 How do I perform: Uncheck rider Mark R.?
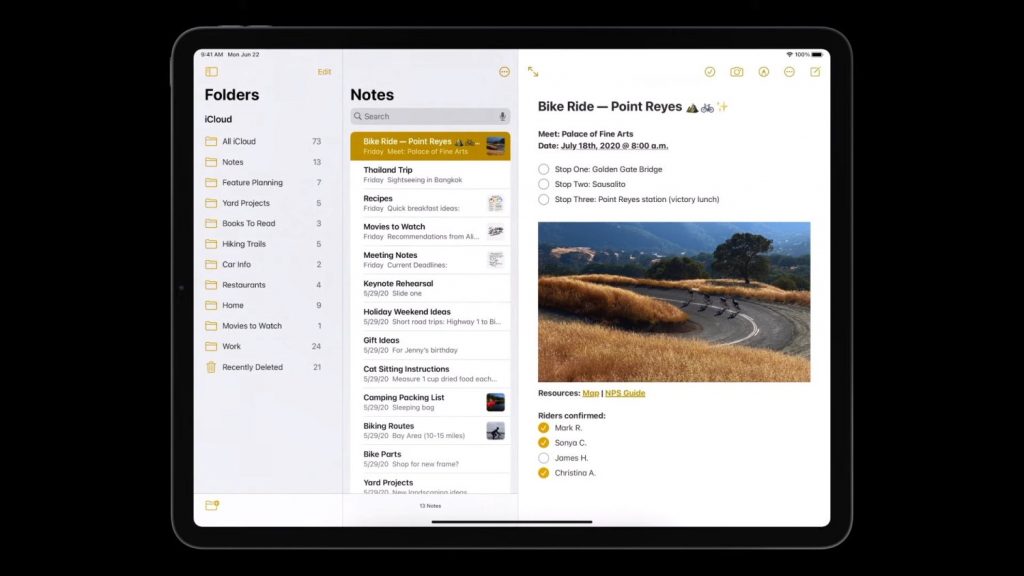pos(543,428)
